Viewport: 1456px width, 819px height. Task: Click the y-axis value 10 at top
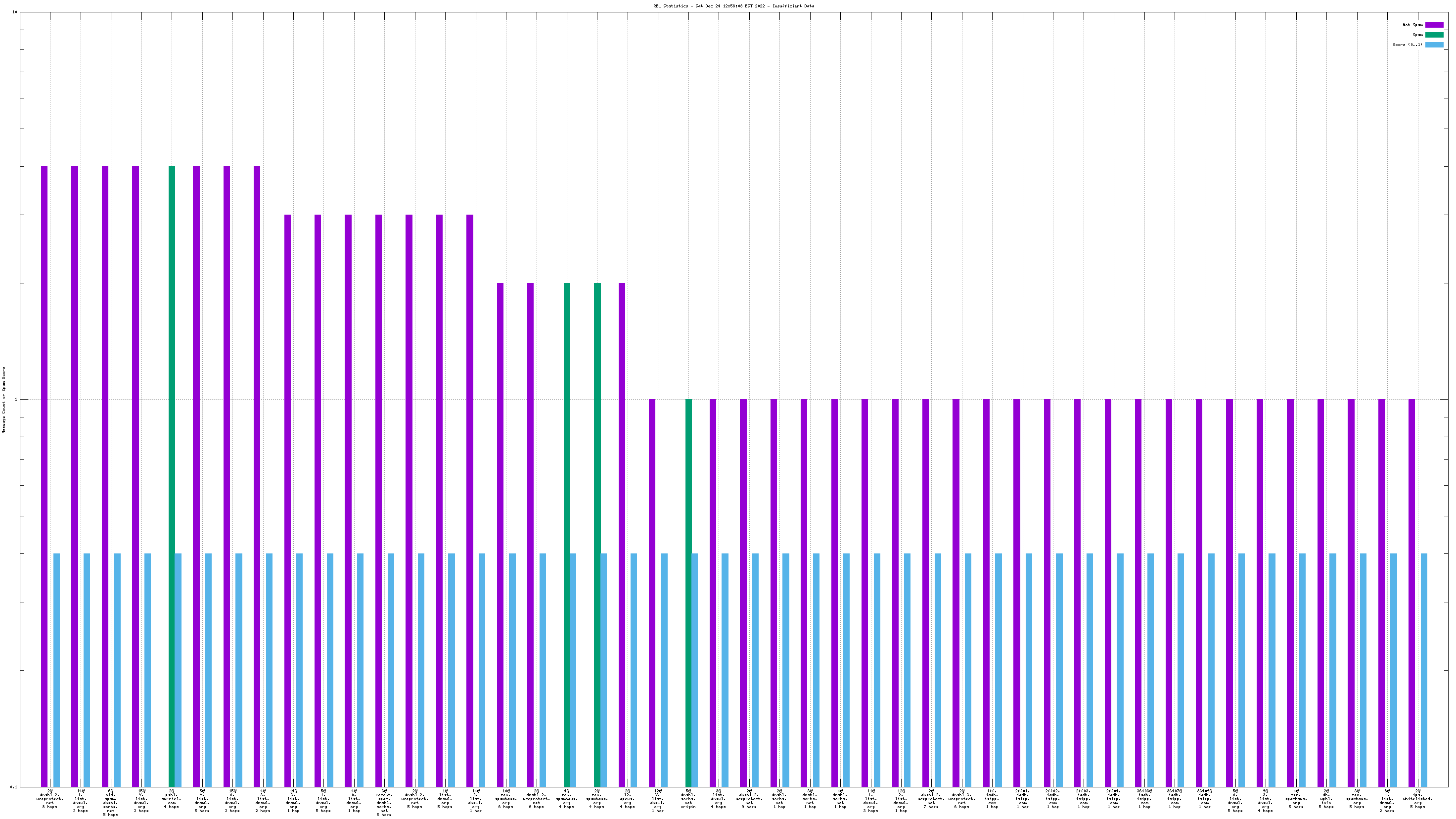click(x=15, y=12)
